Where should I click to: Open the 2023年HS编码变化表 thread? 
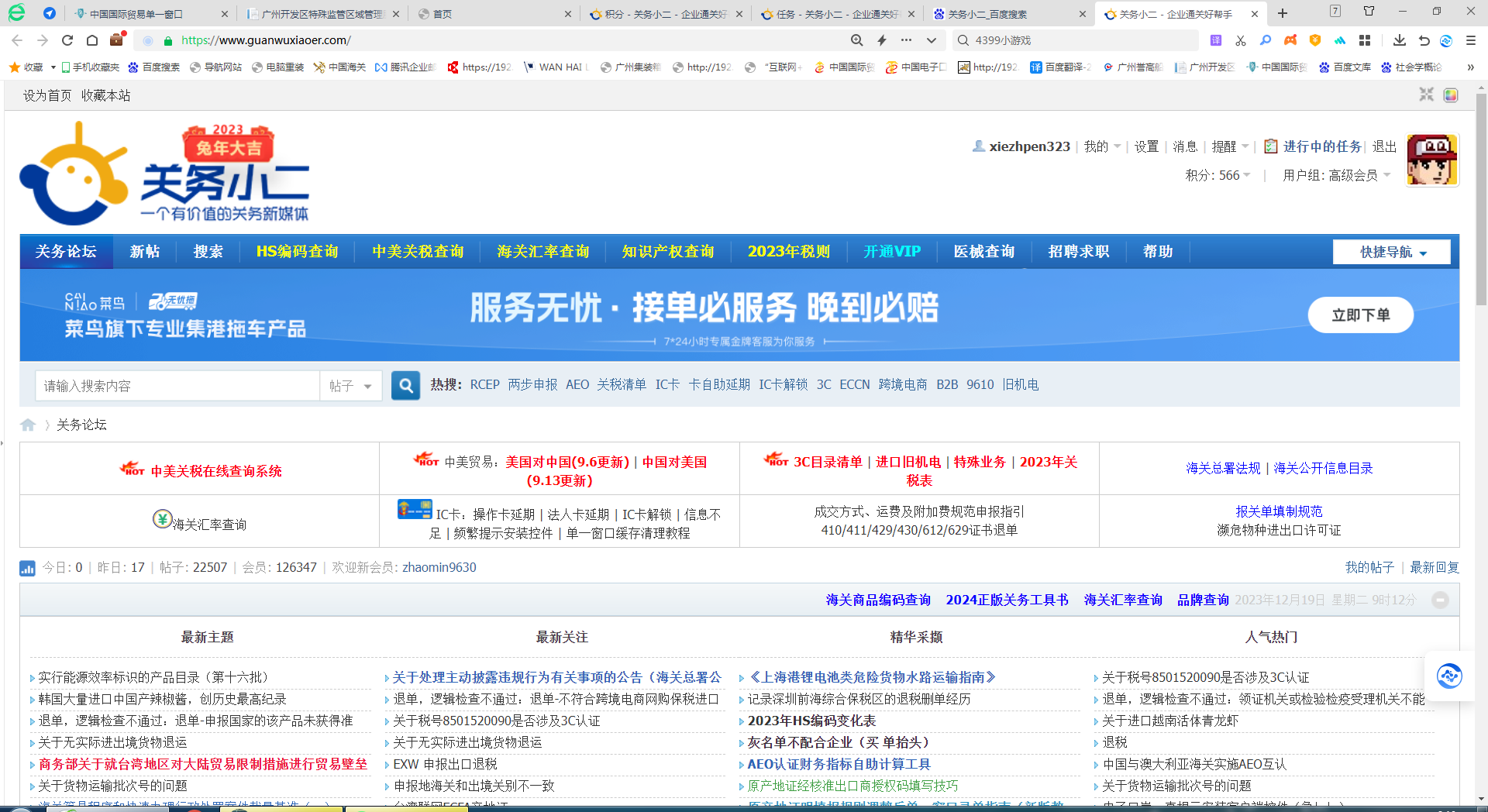(x=811, y=721)
